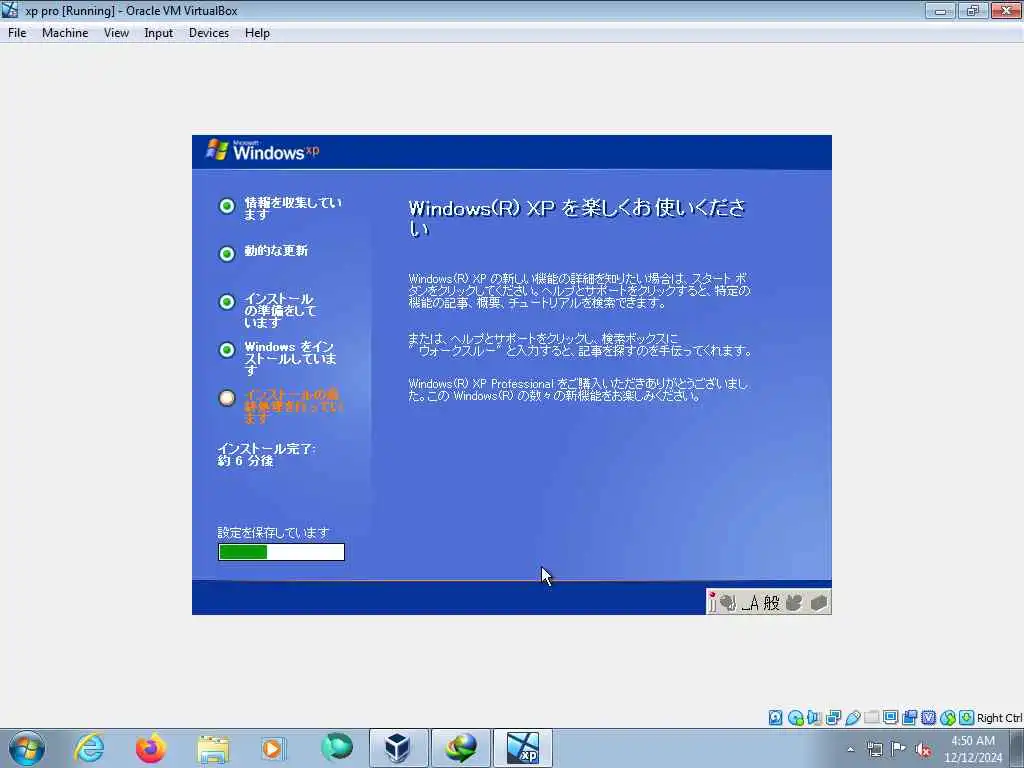This screenshot has width=1024, height=768.
Task: Click the '設定を保存しています' status text
Action: (x=274, y=532)
